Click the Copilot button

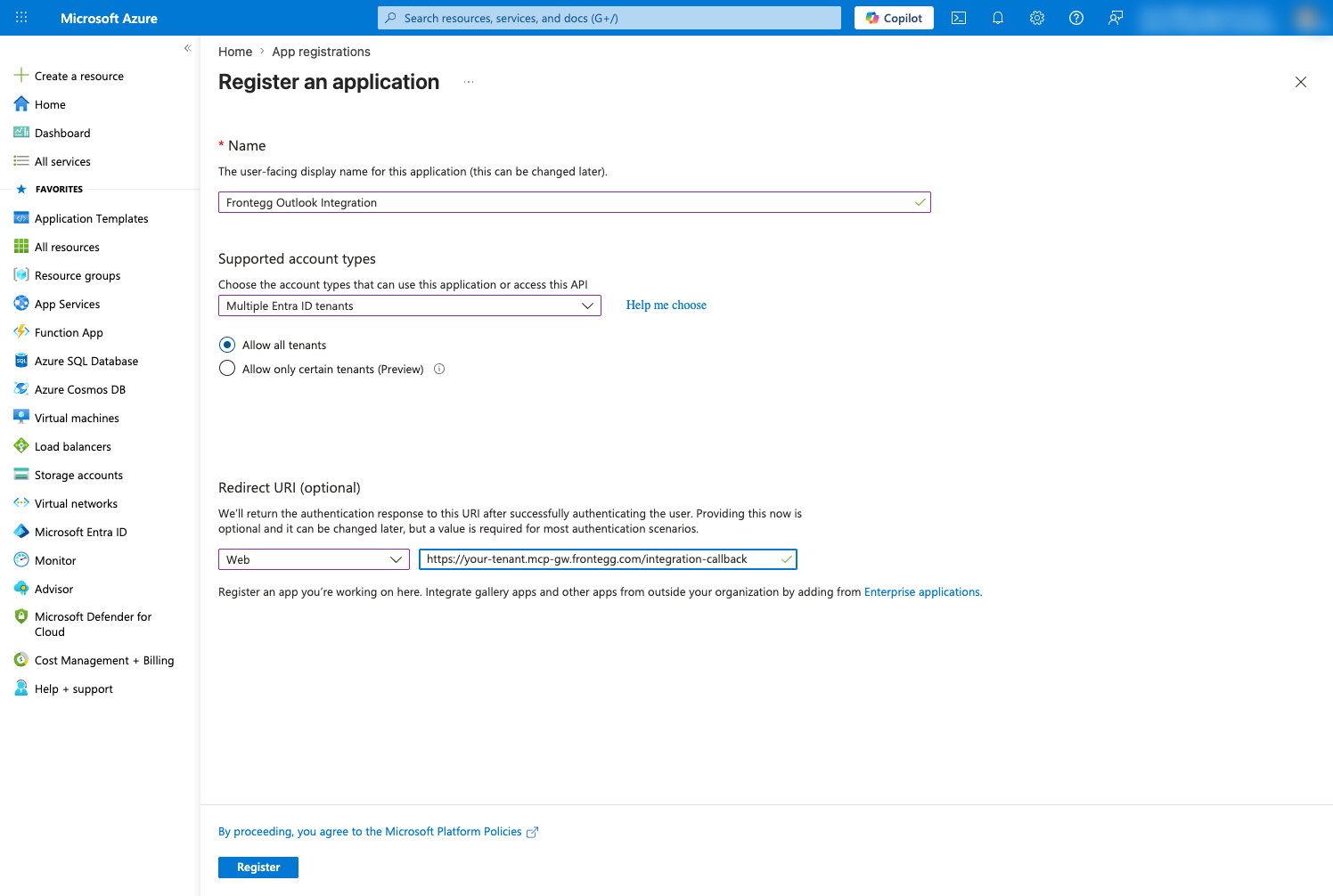pos(894,18)
